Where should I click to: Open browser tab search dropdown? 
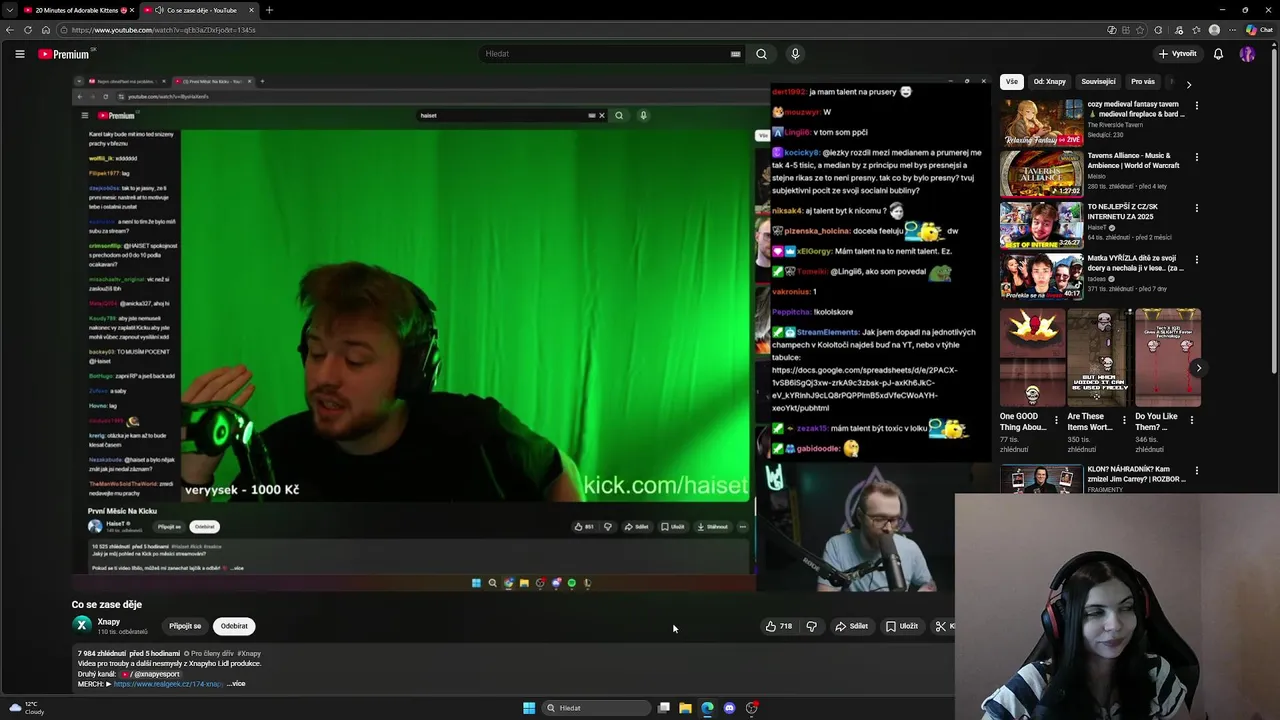coord(10,10)
